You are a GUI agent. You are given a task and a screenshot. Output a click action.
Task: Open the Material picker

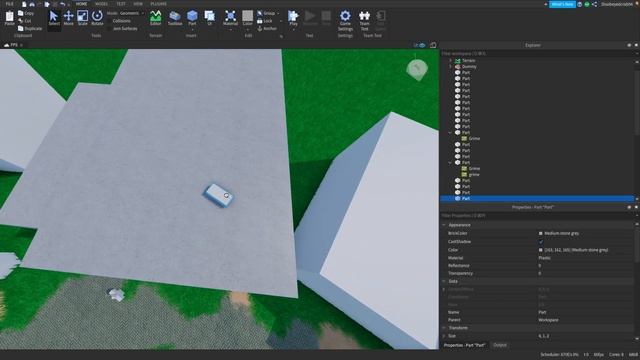(230, 18)
